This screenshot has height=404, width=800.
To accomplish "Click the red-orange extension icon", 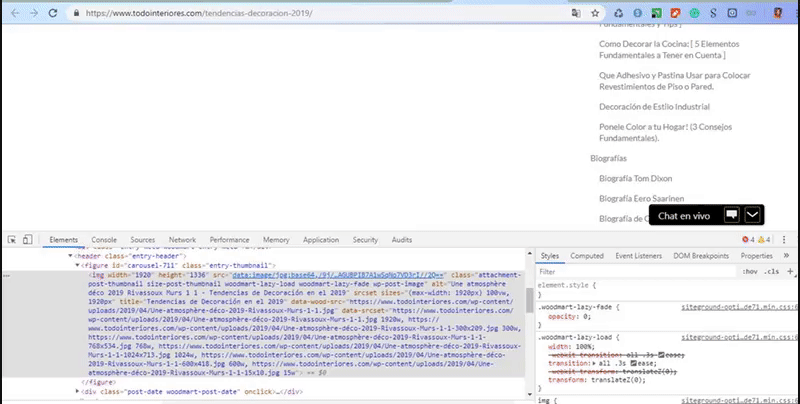I will click(676, 13).
